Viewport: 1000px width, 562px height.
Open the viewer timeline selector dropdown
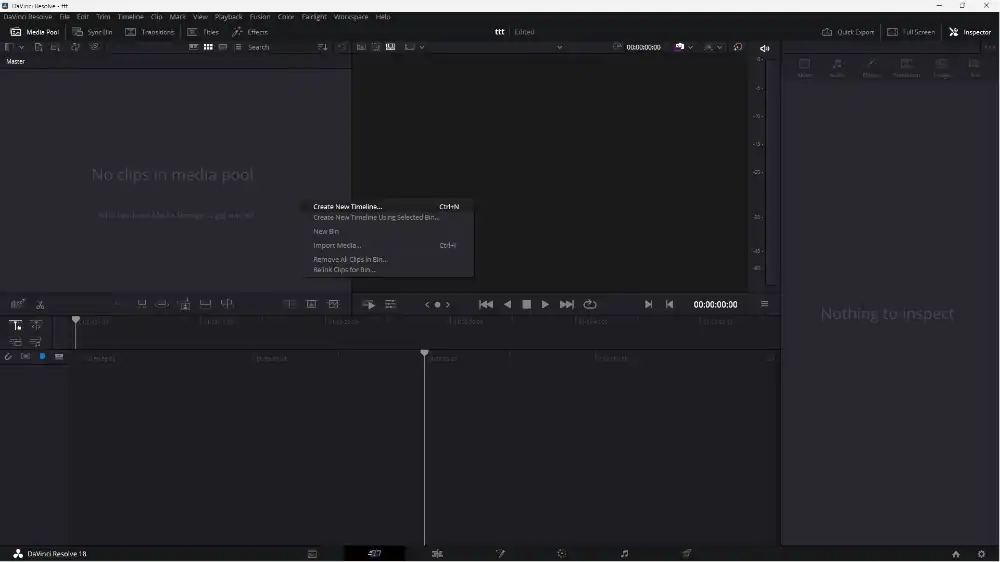point(559,47)
